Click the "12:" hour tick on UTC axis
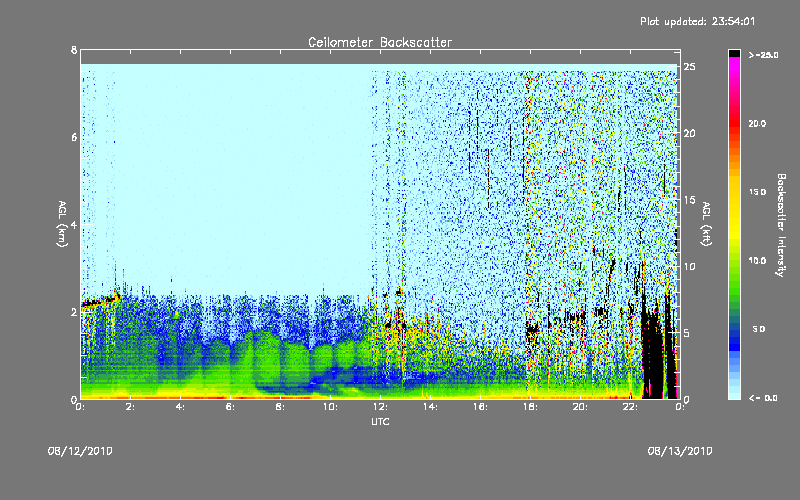800x500 pixels. tap(380, 407)
